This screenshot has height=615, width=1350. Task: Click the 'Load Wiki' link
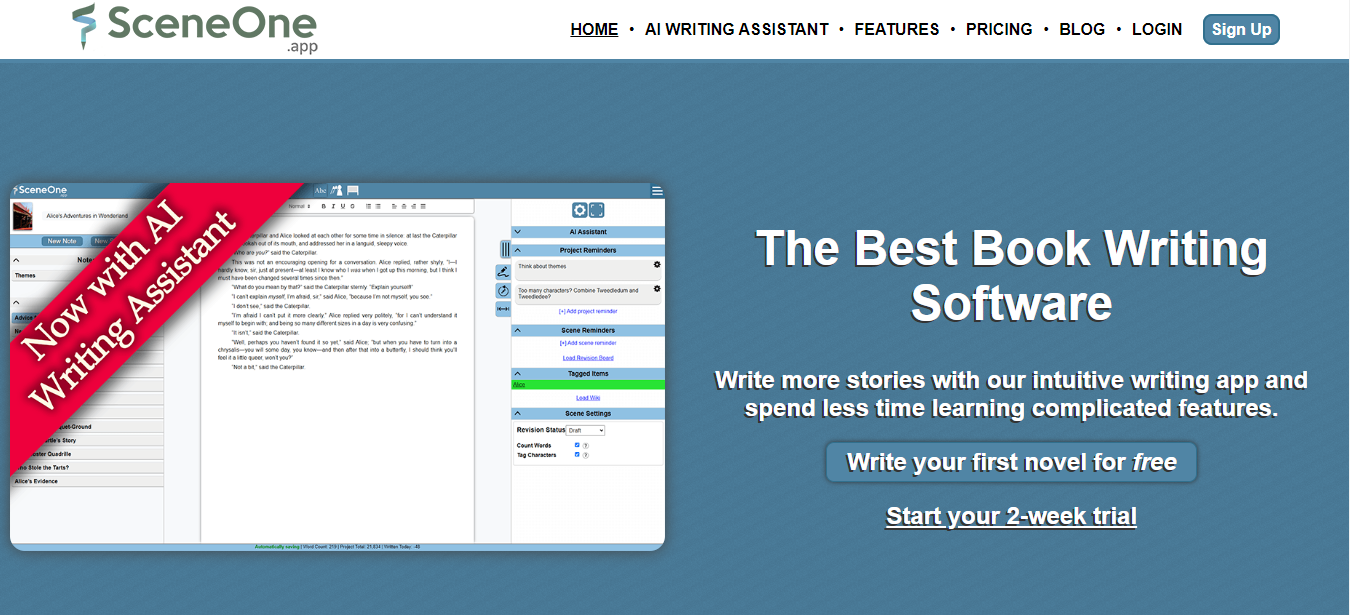[x=588, y=397]
